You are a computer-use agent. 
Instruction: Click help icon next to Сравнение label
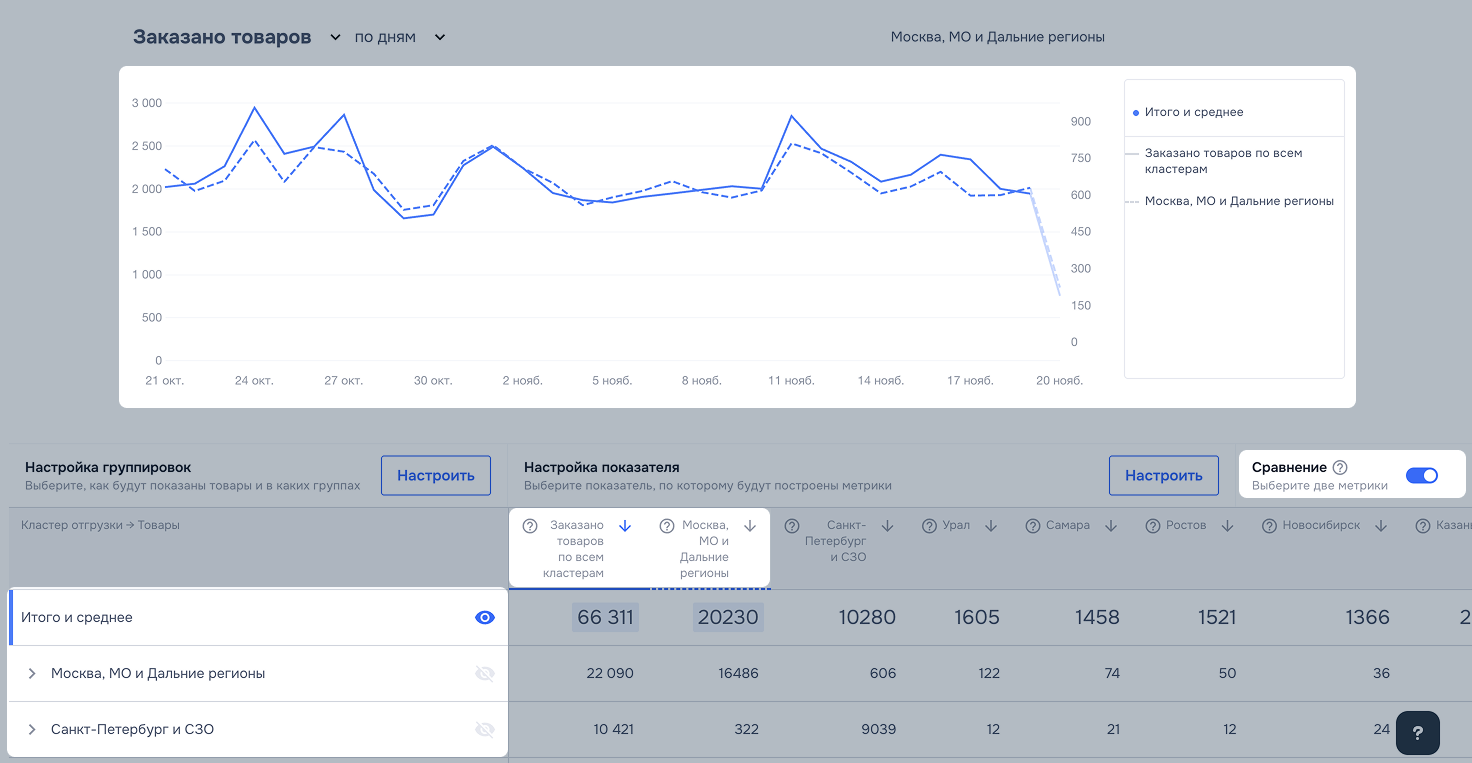click(1340, 468)
